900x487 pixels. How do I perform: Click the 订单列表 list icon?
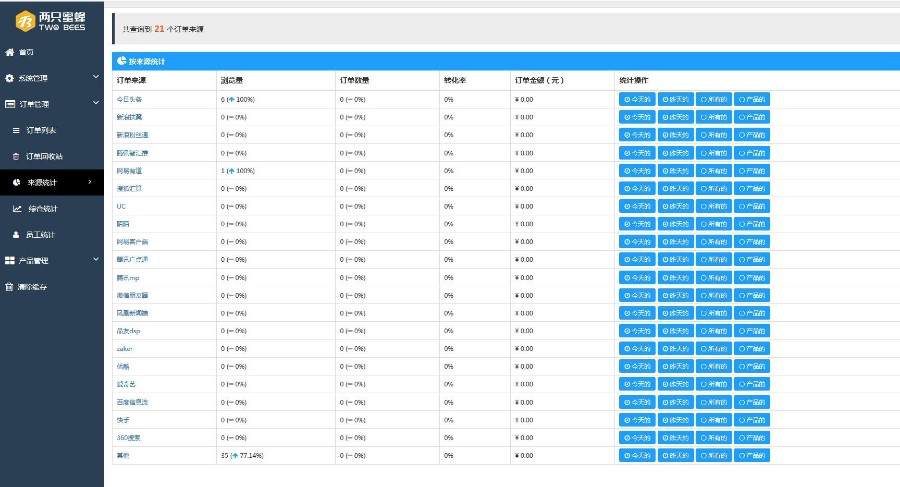point(16,130)
